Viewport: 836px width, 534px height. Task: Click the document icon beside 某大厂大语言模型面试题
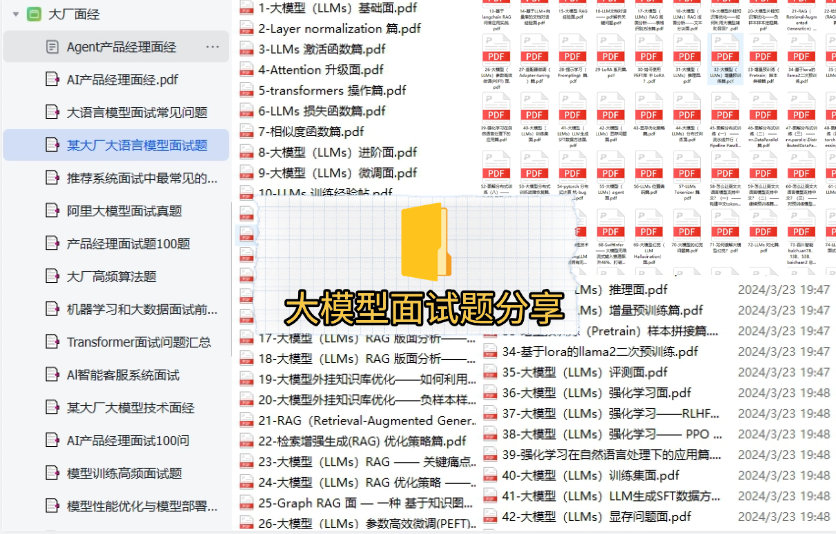(x=52, y=145)
